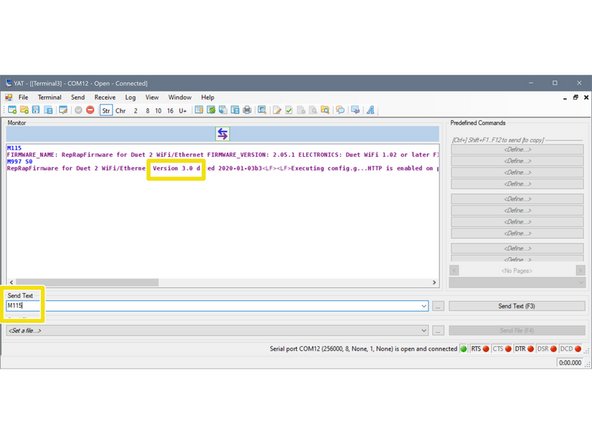Click the serial port COM12 status text

coord(363,349)
